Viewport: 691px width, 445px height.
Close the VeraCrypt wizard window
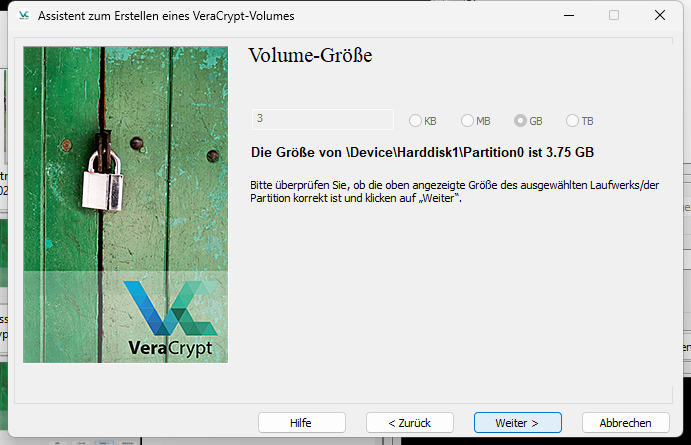tap(660, 15)
